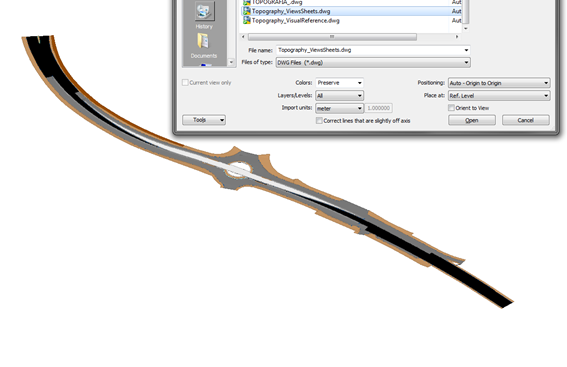Image resolution: width=567 pixels, height=367 pixels.
Task: Open the Tools menu button
Action: click(x=204, y=120)
